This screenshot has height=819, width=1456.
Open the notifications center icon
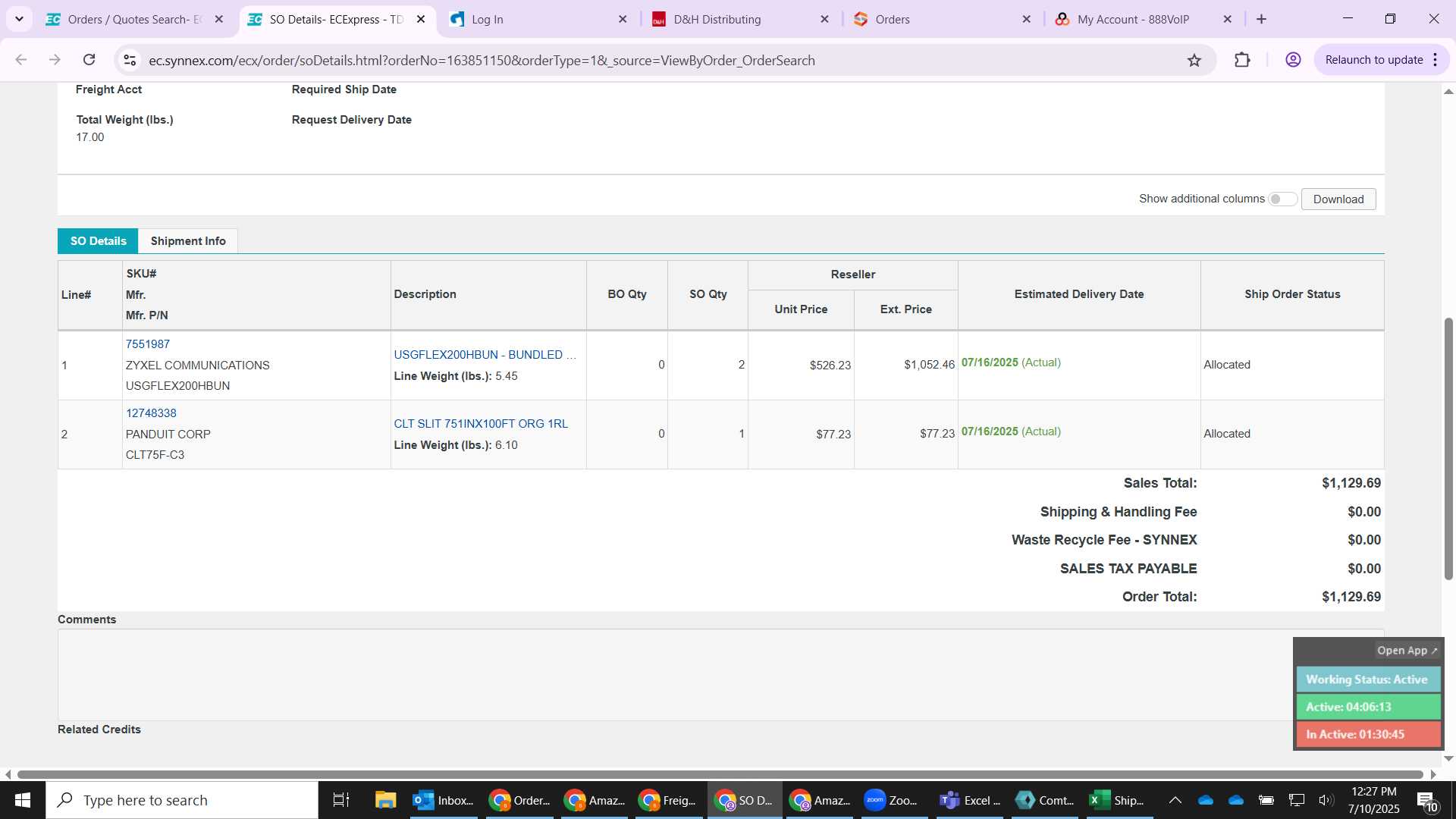(1426, 801)
